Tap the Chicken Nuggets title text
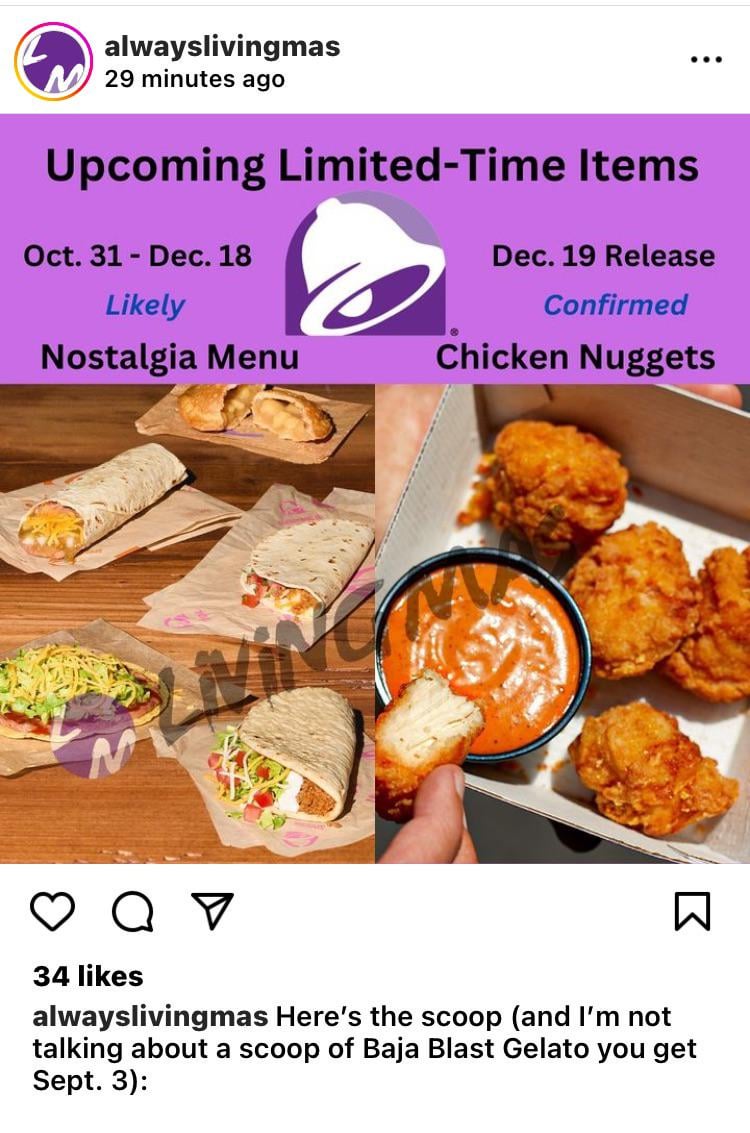The width and height of the screenshot is (750, 1133). 575,358
